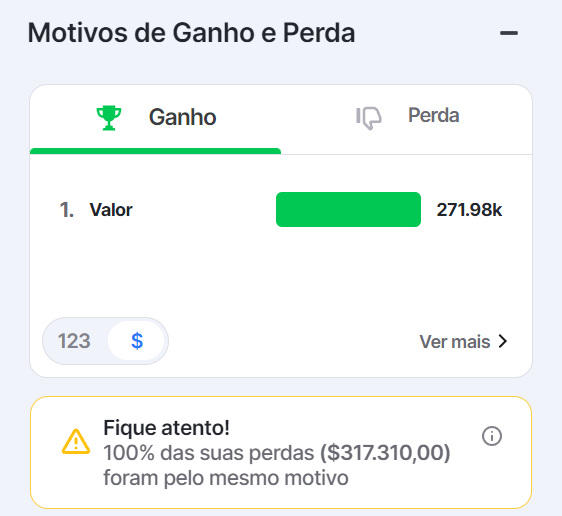Click the yellow warning triangle icon
Image resolution: width=562 pixels, height=516 pixels.
pos(76,441)
